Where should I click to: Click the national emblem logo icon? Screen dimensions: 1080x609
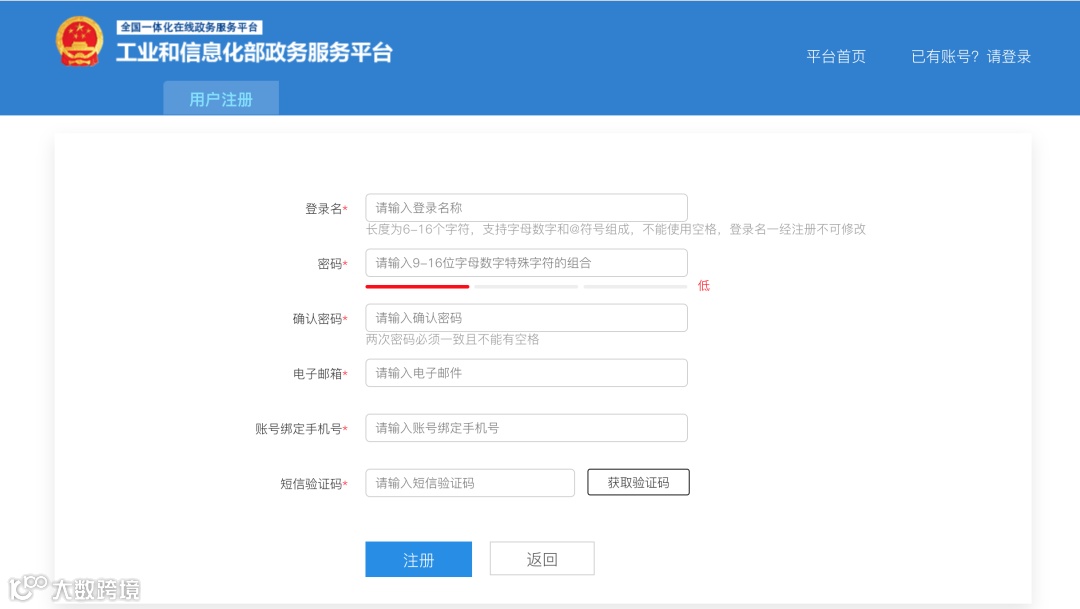coord(79,41)
